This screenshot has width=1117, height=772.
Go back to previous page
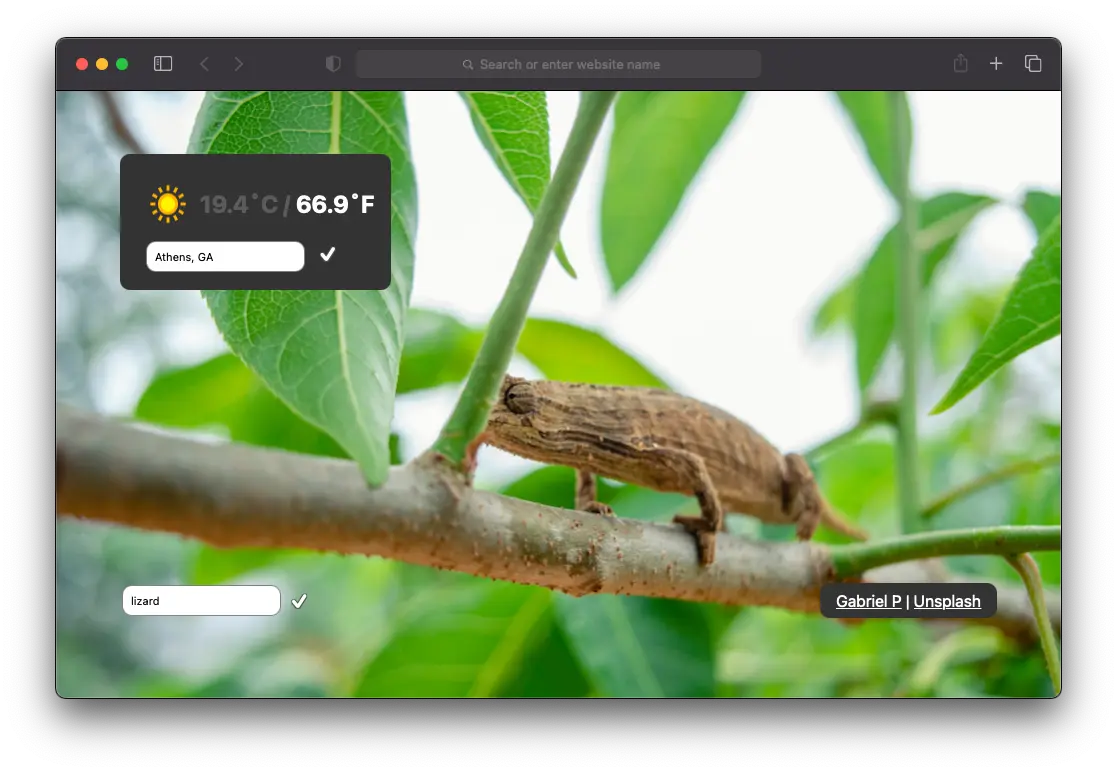[204, 64]
